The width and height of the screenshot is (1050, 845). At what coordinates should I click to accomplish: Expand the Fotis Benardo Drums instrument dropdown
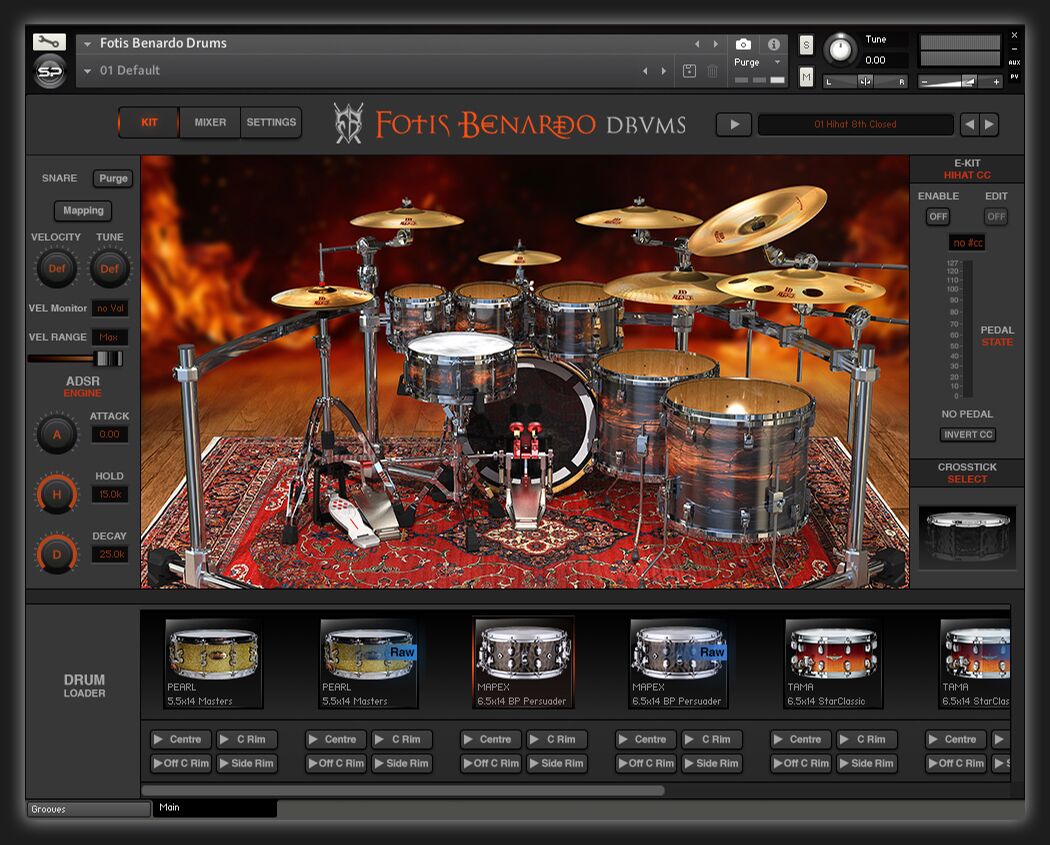(x=88, y=44)
